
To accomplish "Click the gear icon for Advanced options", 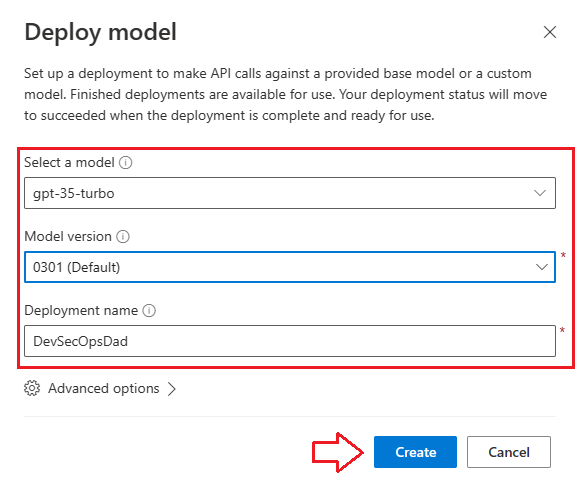I will pyautogui.click(x=32, y=388).
